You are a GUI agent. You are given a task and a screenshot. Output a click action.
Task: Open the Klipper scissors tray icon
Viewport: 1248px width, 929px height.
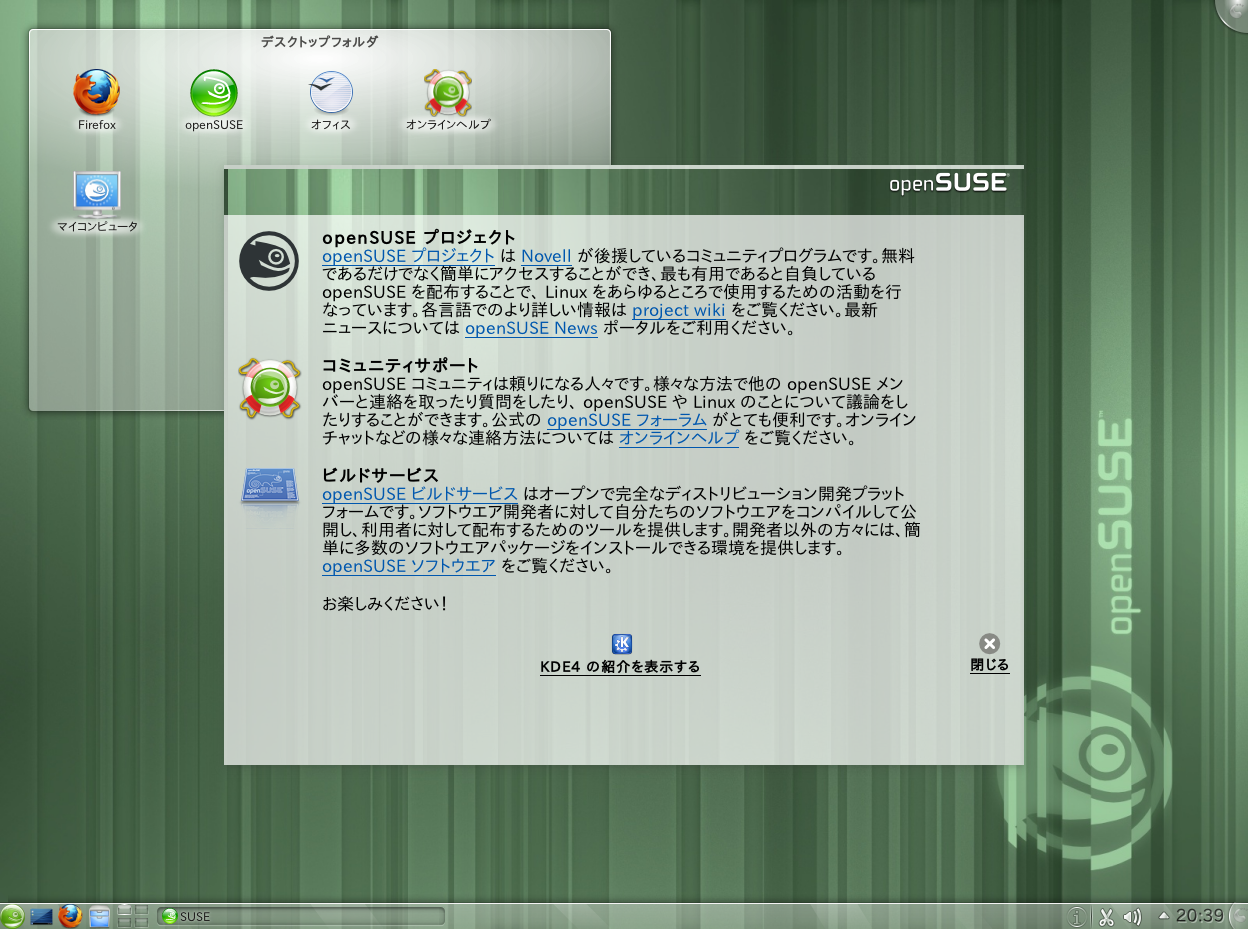point(1106,916)
